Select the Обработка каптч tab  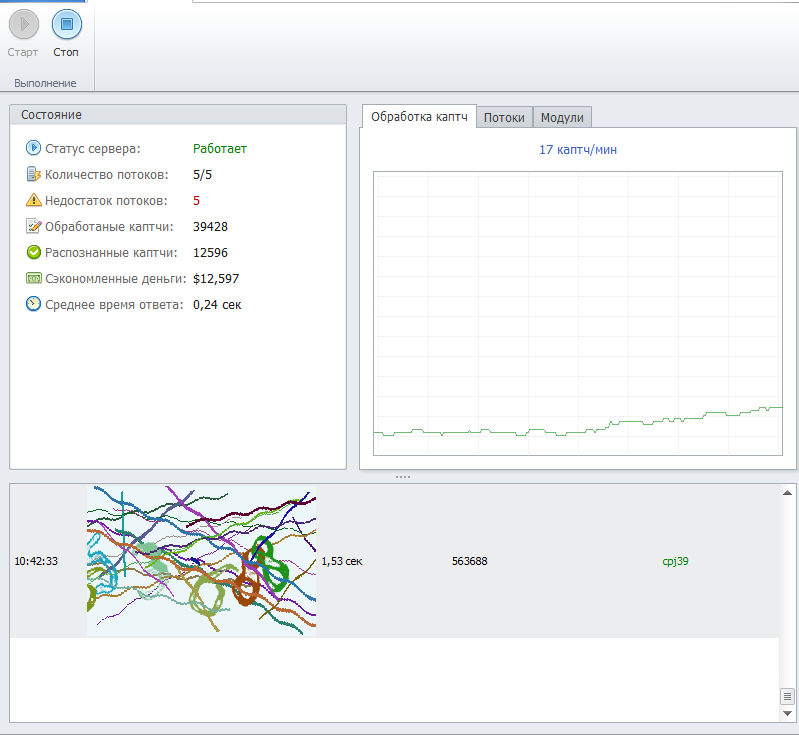(x=419, y=117)
